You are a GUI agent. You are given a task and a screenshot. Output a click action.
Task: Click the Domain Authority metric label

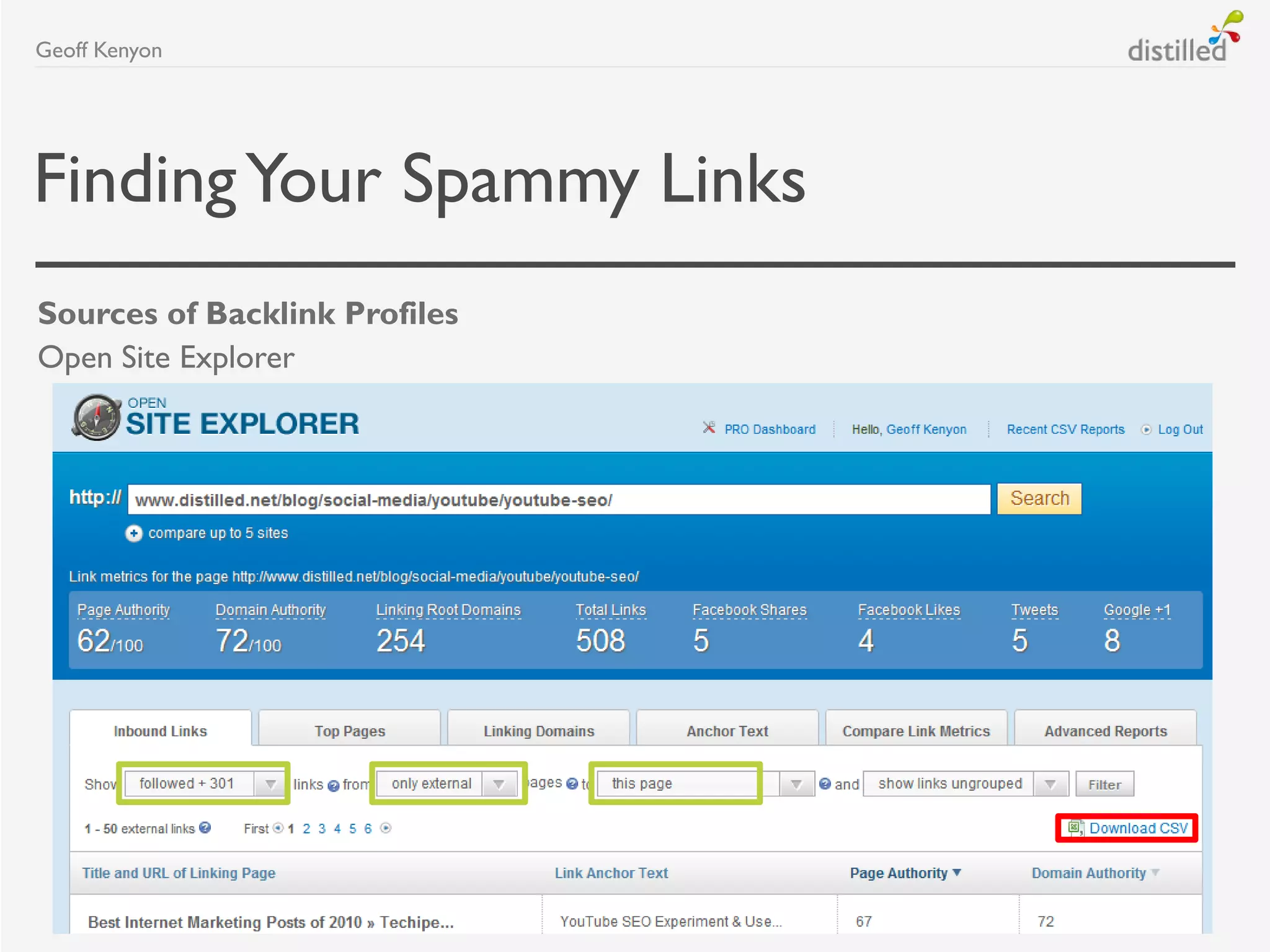(270, 610)
